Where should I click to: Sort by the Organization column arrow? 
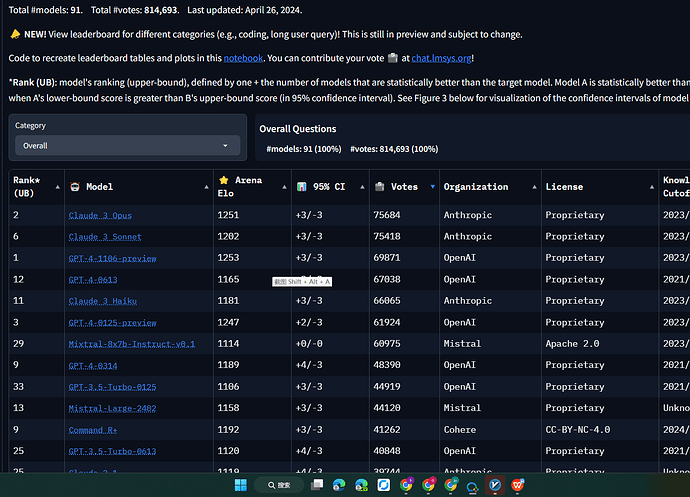[534, 187]
